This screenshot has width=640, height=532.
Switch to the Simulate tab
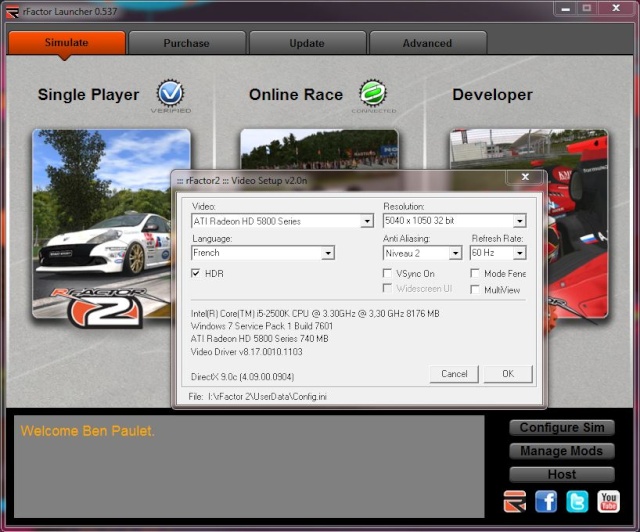tap(67, 42)
